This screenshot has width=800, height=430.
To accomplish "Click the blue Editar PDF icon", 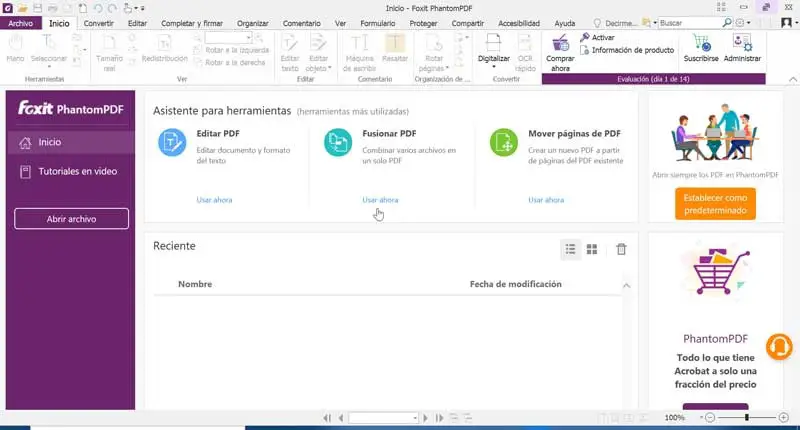I will [x=172, y=142].
